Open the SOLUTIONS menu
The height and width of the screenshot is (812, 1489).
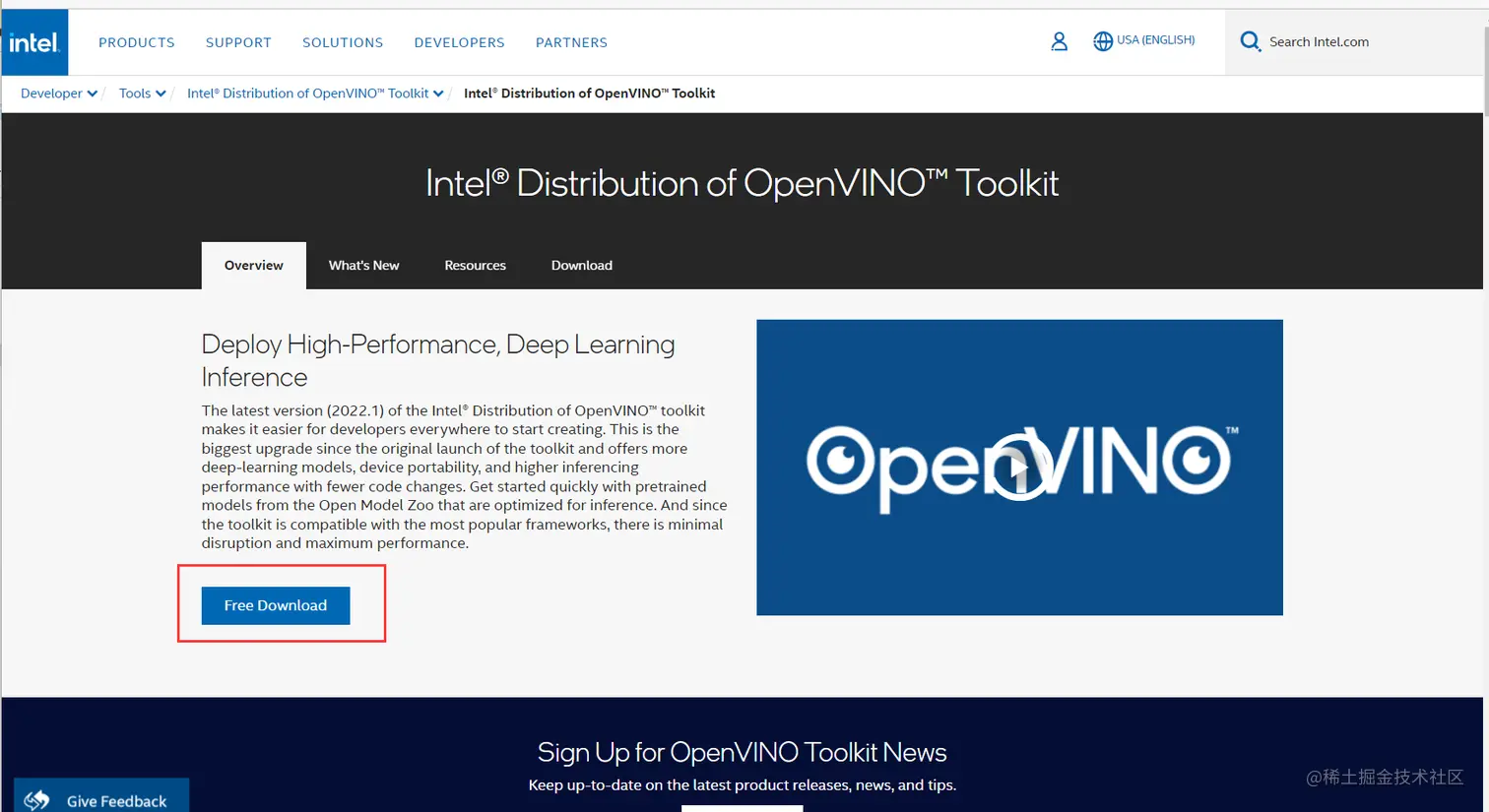[343, 42]
